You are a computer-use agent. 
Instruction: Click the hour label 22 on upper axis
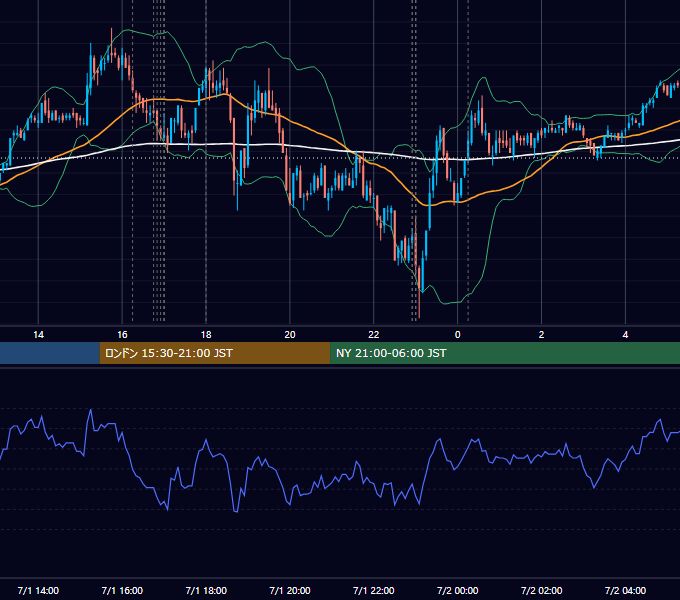(x=373, y=335)
